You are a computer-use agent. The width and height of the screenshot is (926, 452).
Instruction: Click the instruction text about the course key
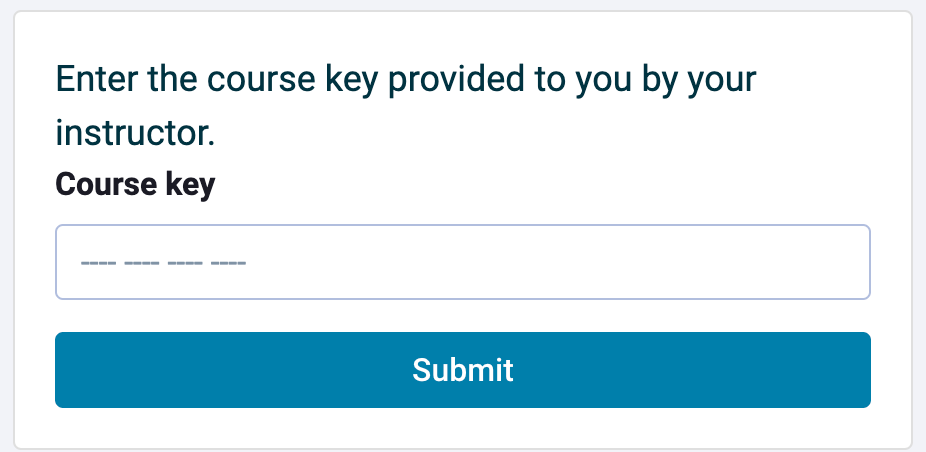pos(406,108)
